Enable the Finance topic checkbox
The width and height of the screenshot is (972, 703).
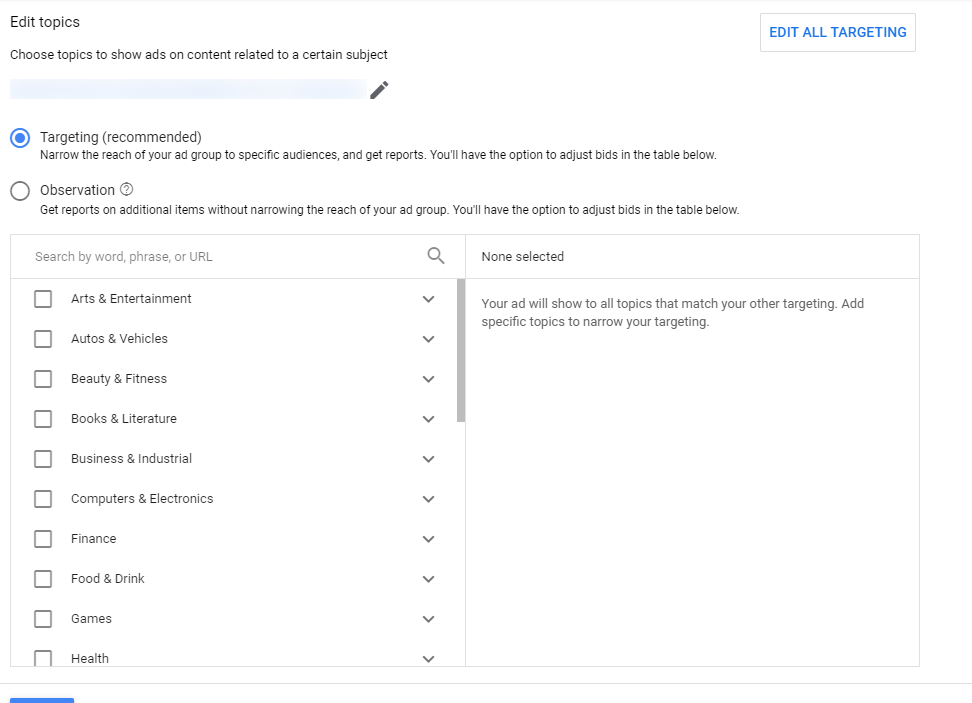(x=43, y=539)
